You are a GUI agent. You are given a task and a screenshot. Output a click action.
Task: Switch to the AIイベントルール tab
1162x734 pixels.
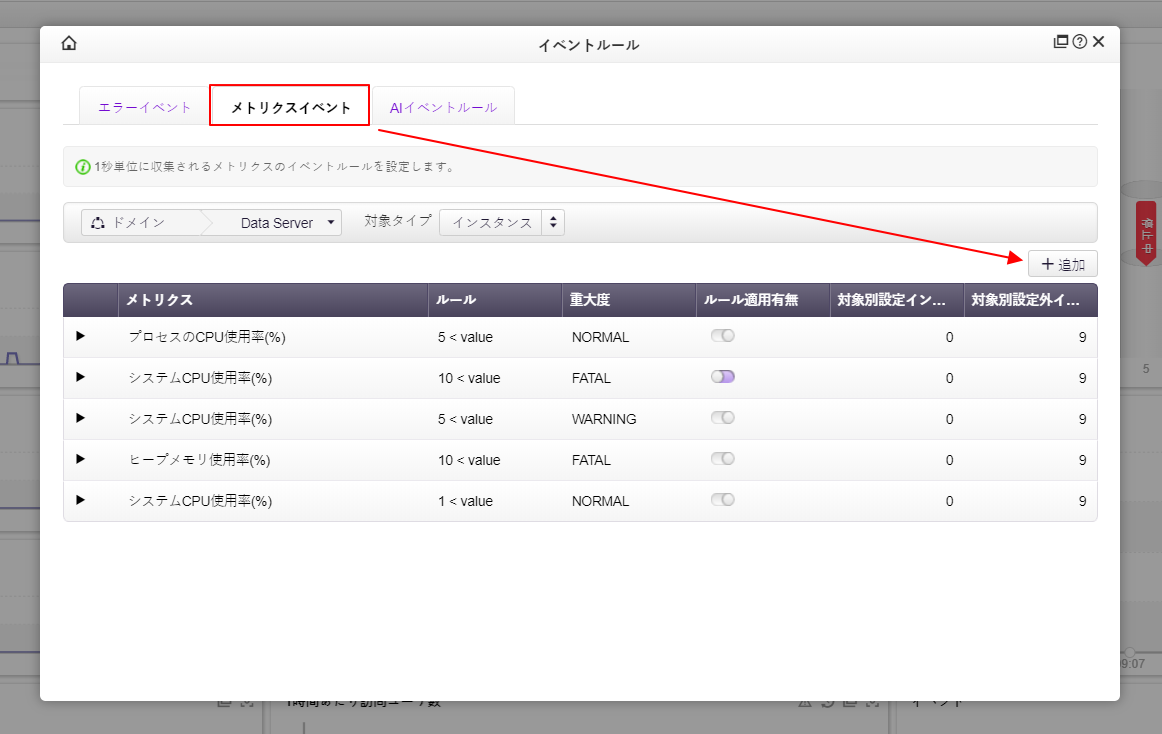pyautogui.click(x=443, y=107)
